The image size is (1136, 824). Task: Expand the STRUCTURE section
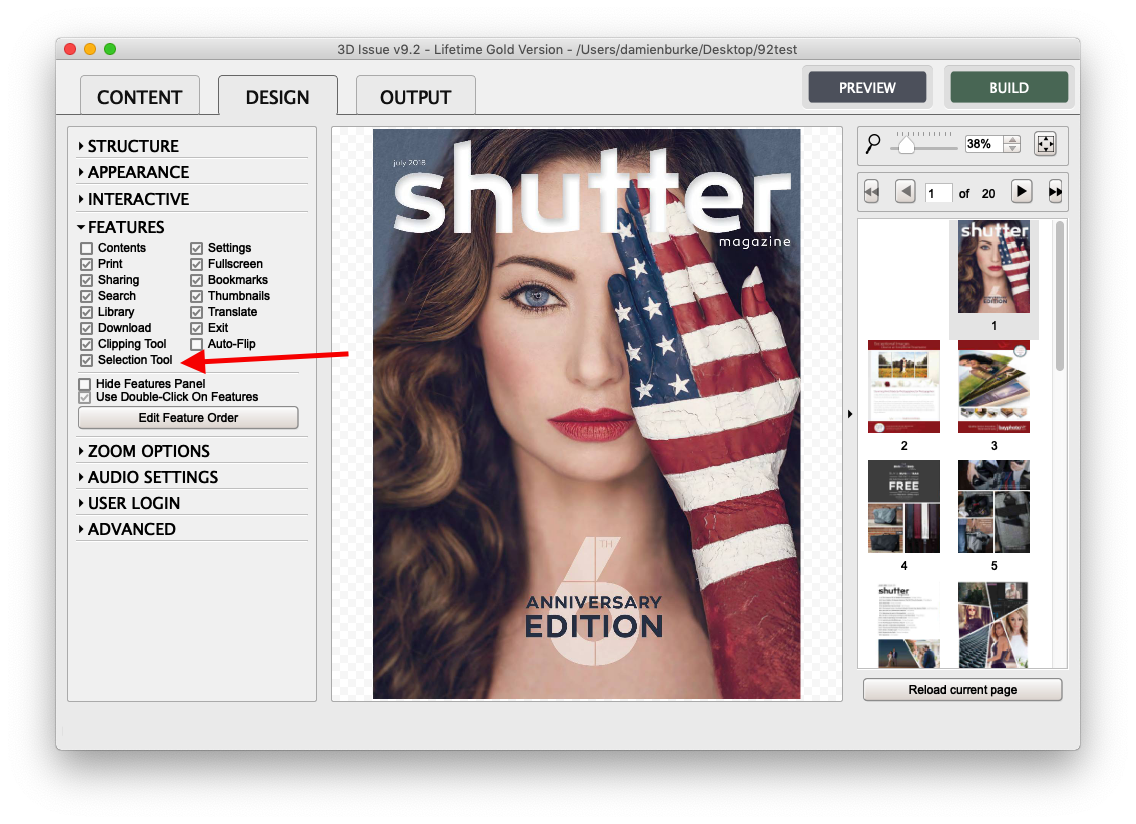(x=81, y=146)
